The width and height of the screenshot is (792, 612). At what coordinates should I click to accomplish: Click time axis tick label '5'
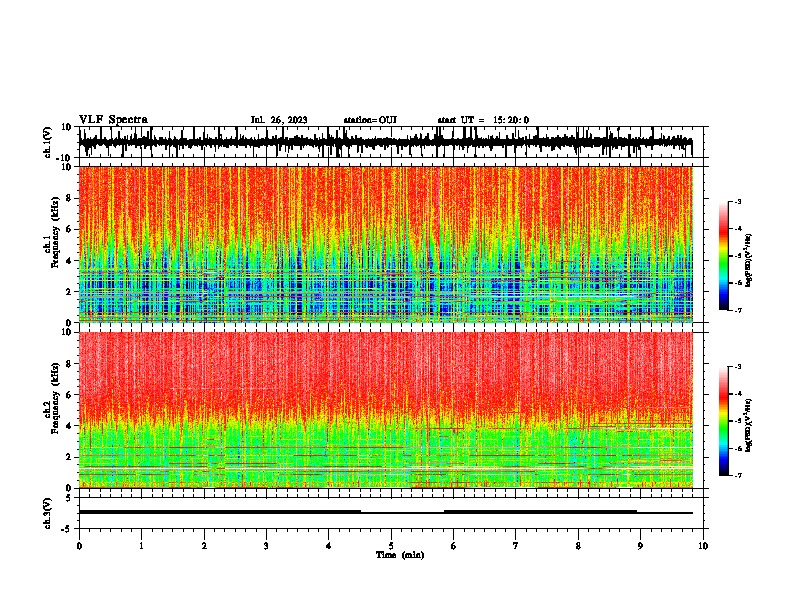[391, 546]
